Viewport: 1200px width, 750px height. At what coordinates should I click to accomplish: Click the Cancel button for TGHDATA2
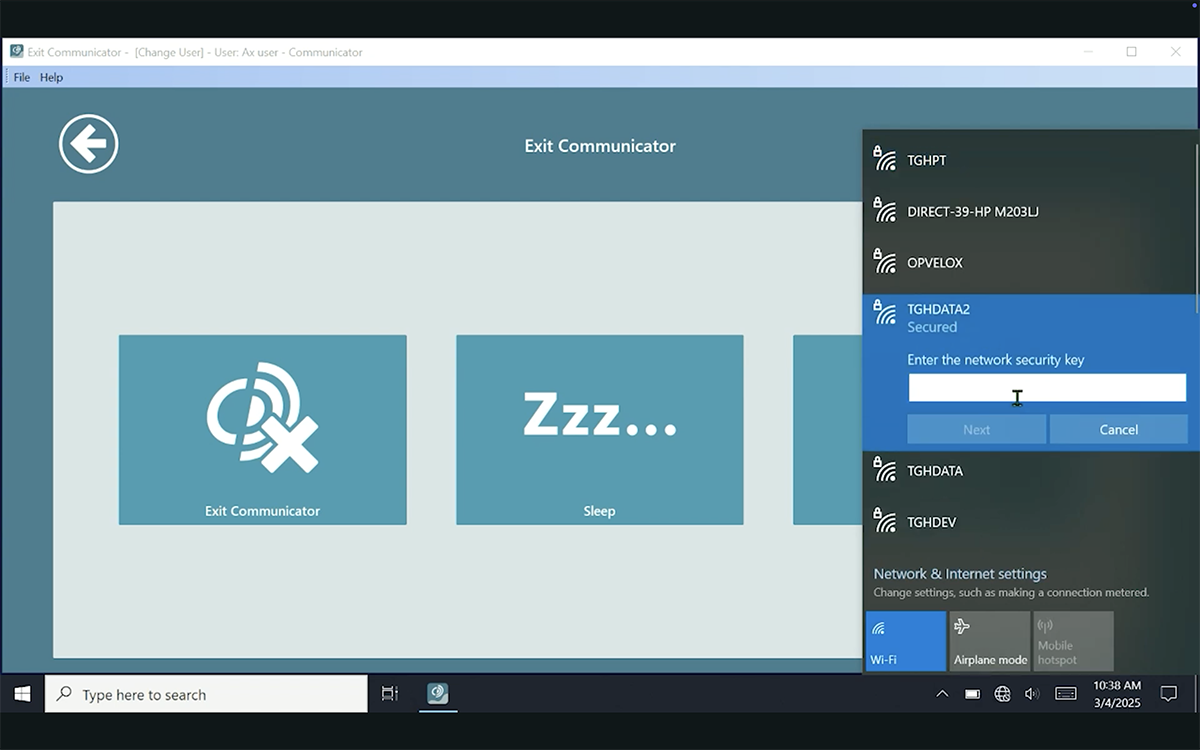tap(1118, 429)
